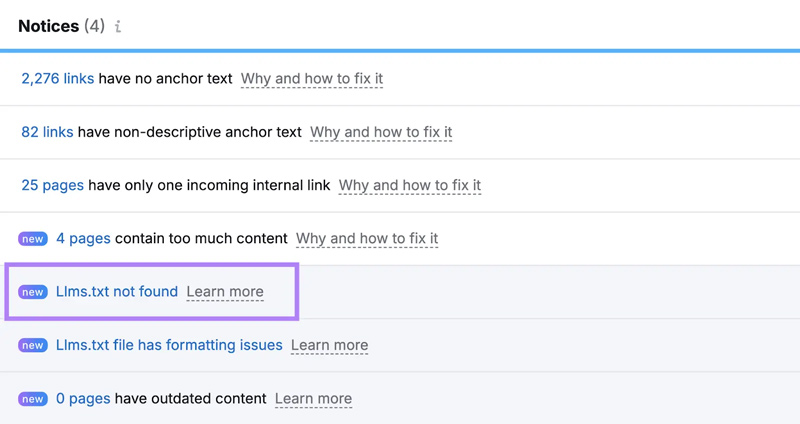The image size is (800, 424).
Task: Click Learn more for outdated content
Action: [313, 399]
